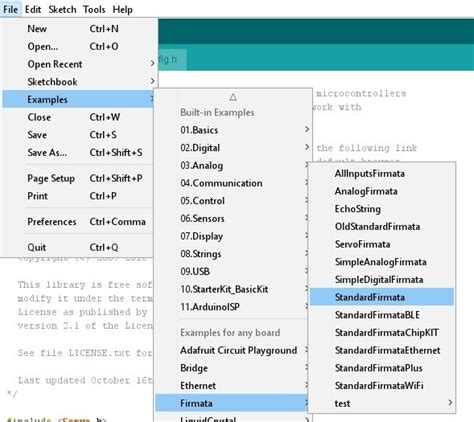
Task: Open the AnalogFirmata example
Action: (x=382, y=191)
